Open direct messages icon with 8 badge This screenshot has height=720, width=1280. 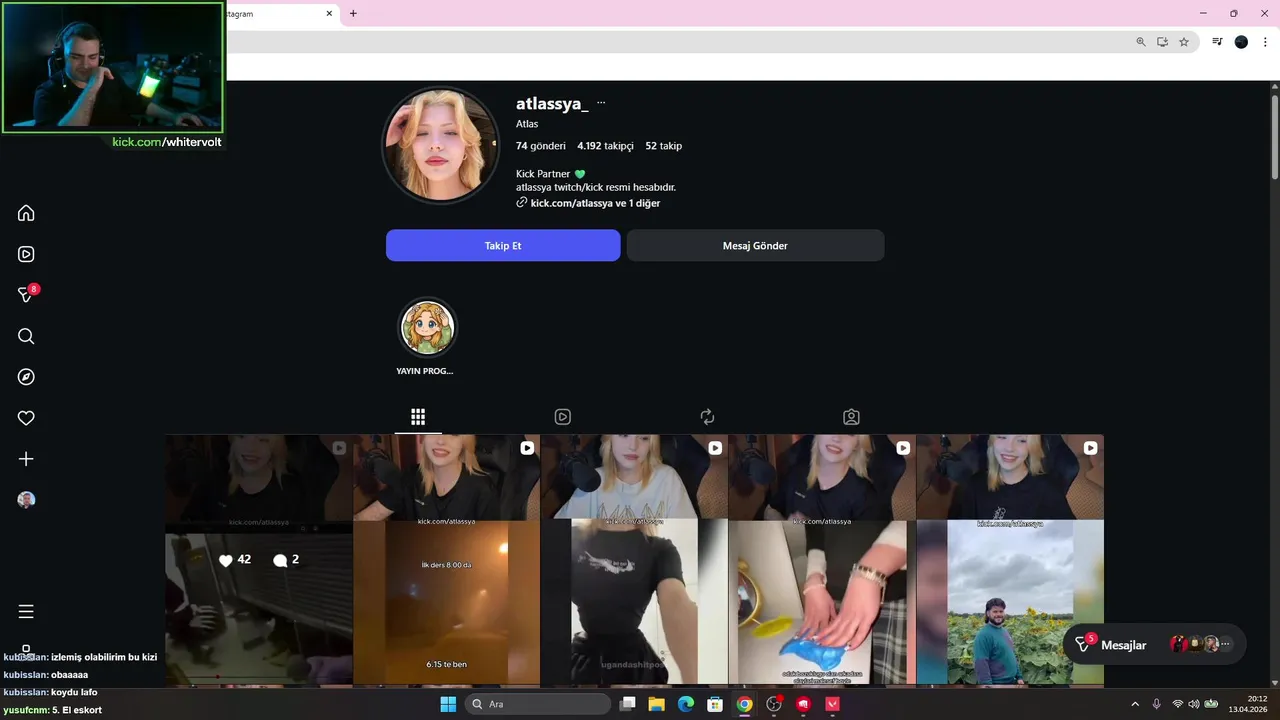coord(27,294)
